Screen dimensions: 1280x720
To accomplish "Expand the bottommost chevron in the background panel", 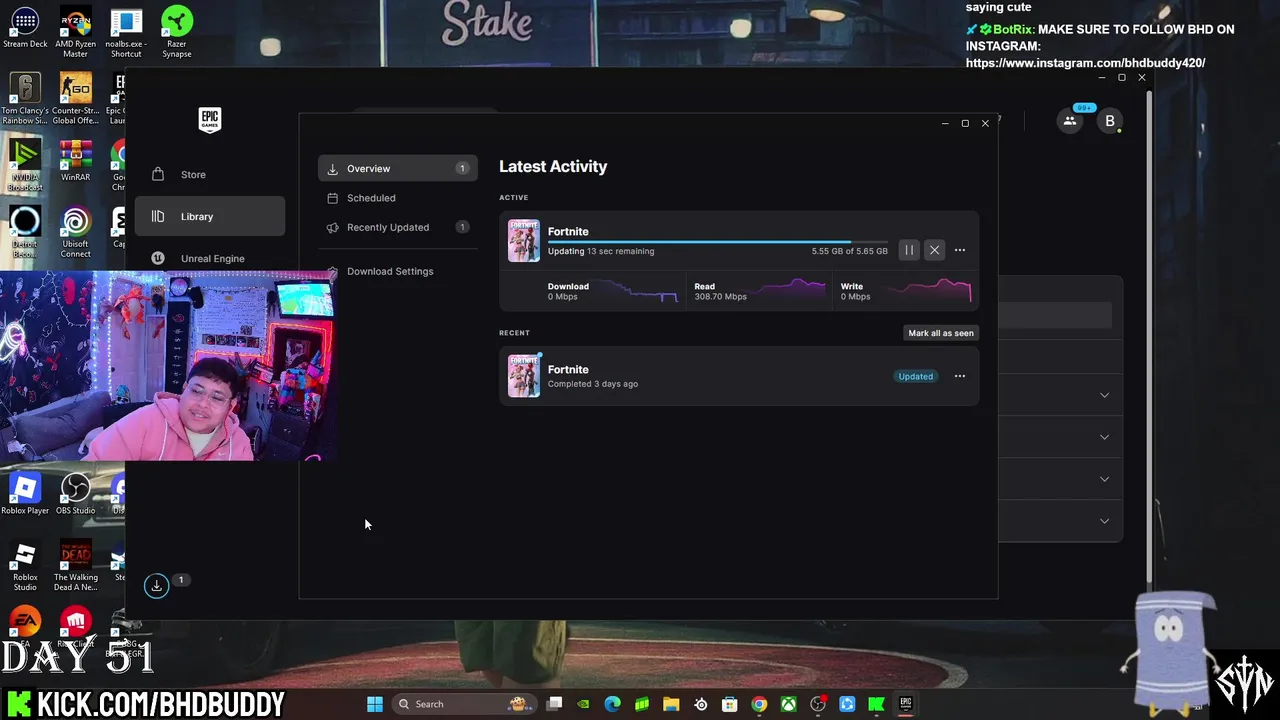I will coord(1104,521).
